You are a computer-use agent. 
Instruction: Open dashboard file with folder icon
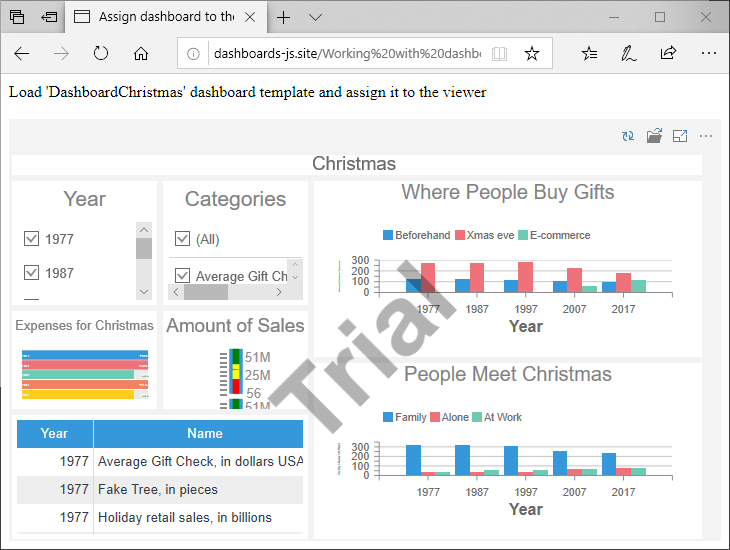(x=654, y=136)
